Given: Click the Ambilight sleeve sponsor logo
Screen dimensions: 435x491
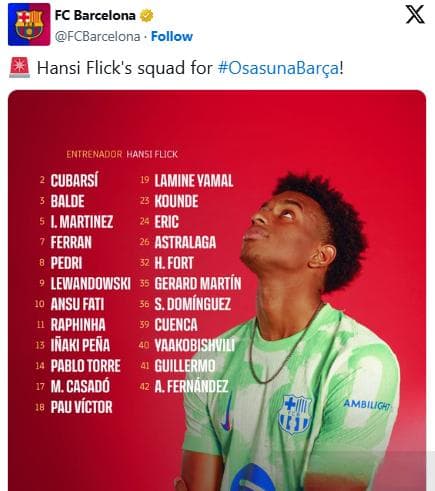Looking at the screenshot, I should (x=367, y=405).
